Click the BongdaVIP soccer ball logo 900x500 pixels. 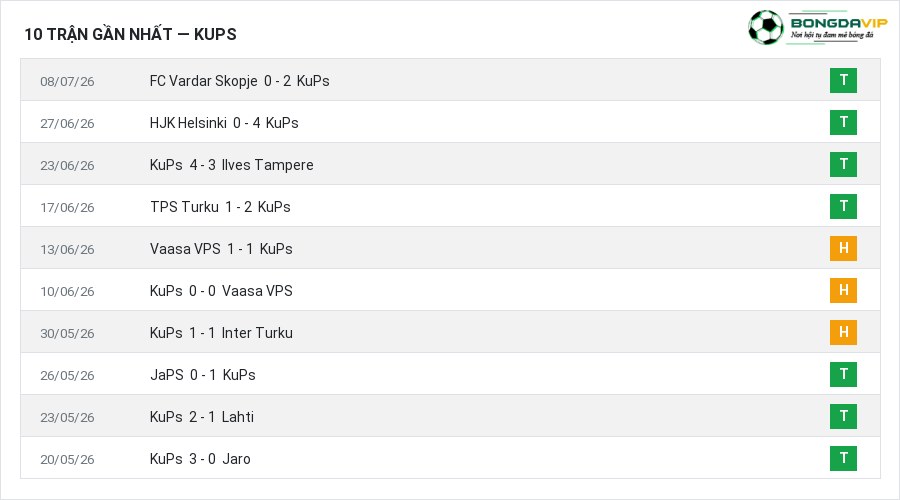point(765,27)
